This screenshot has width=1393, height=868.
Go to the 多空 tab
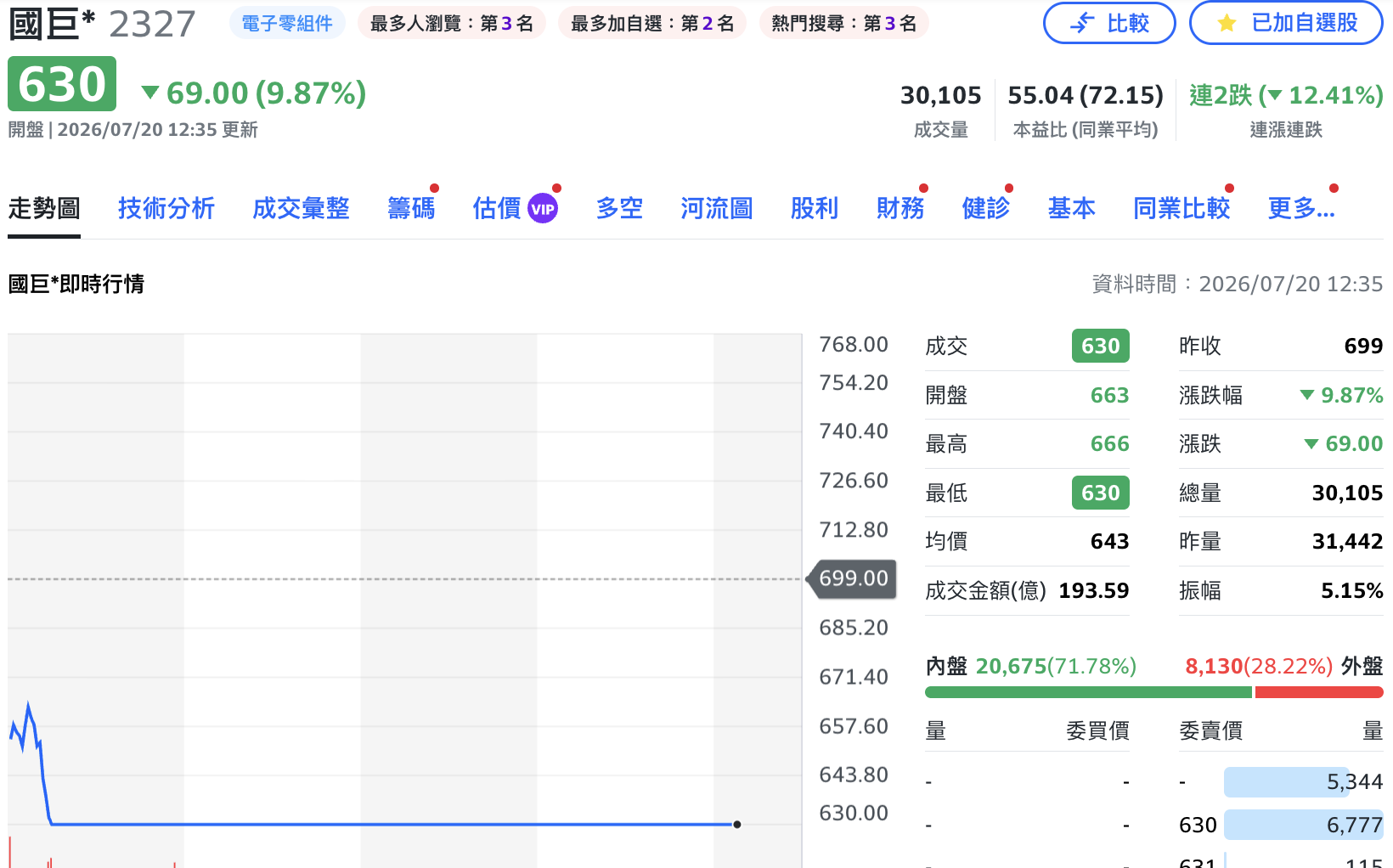[x=619, y=208]
